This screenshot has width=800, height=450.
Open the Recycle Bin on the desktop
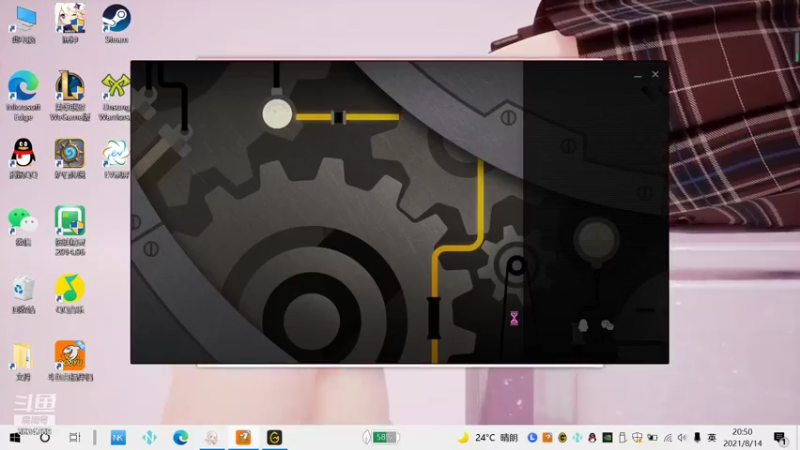(x=23, y=294)
